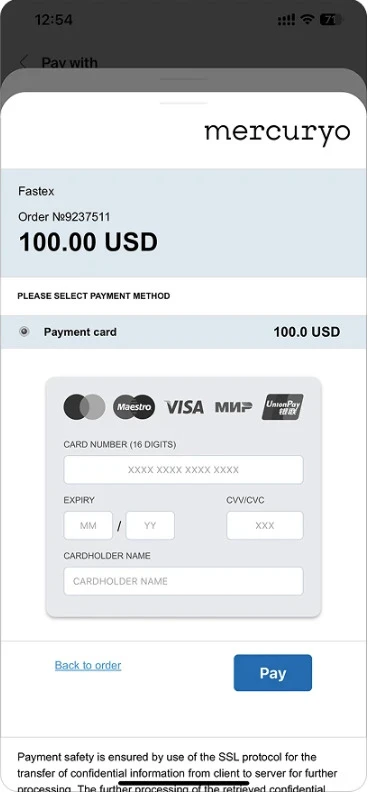Click the VISA card logo
Screen dimensions: 368x792
[x=184, y=407]
